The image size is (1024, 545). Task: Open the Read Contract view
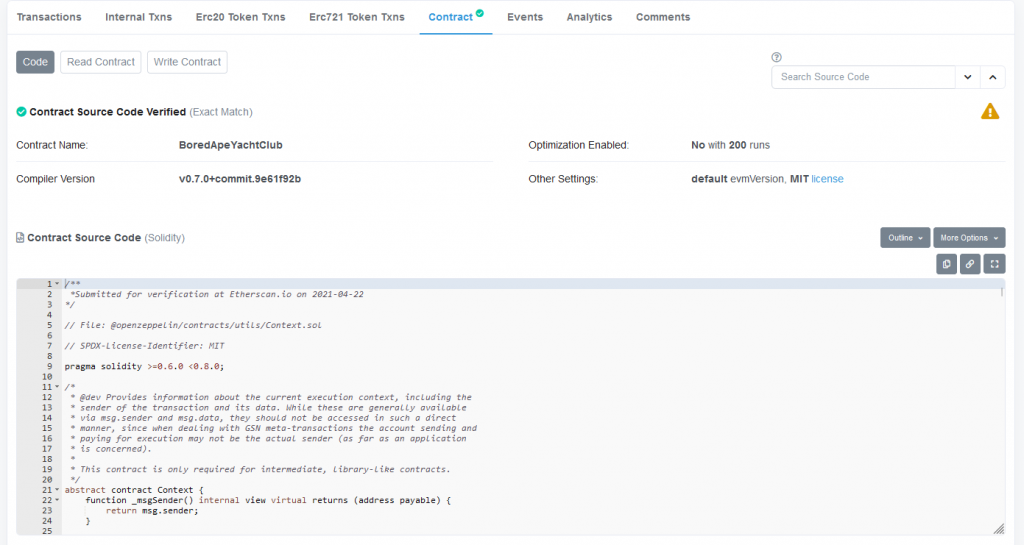[x=101, y=62]
